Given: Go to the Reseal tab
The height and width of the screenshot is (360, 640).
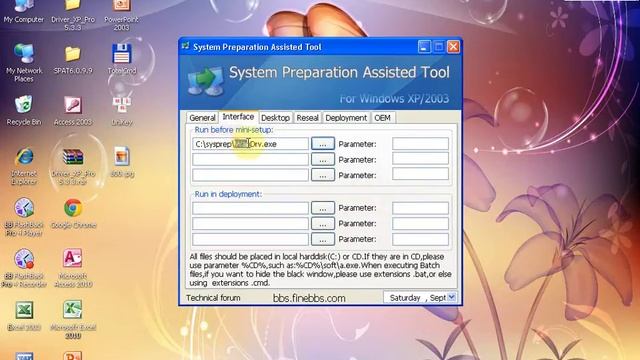Looking at the screenshot, I should pyautogui.click(x=307, y=118).
